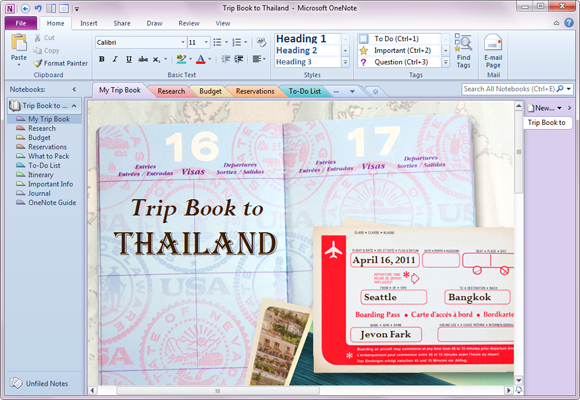Click the numbered list icon
This screenshot has width=580, height=400.
point(237,42)
